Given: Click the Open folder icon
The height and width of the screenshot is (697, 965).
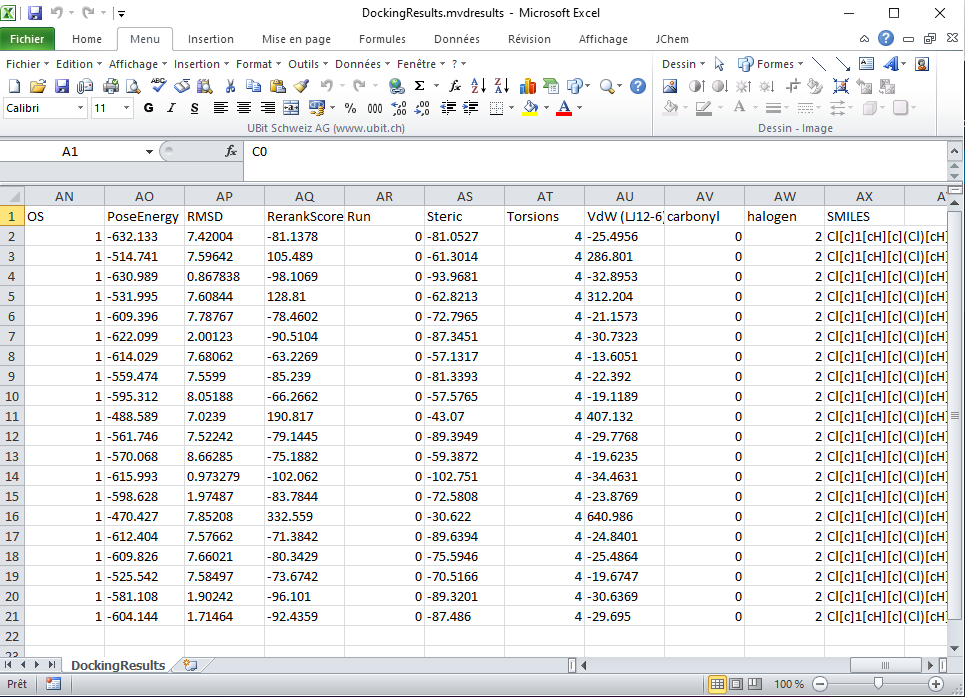Looking at the screenshot, I should pos(38,87).
